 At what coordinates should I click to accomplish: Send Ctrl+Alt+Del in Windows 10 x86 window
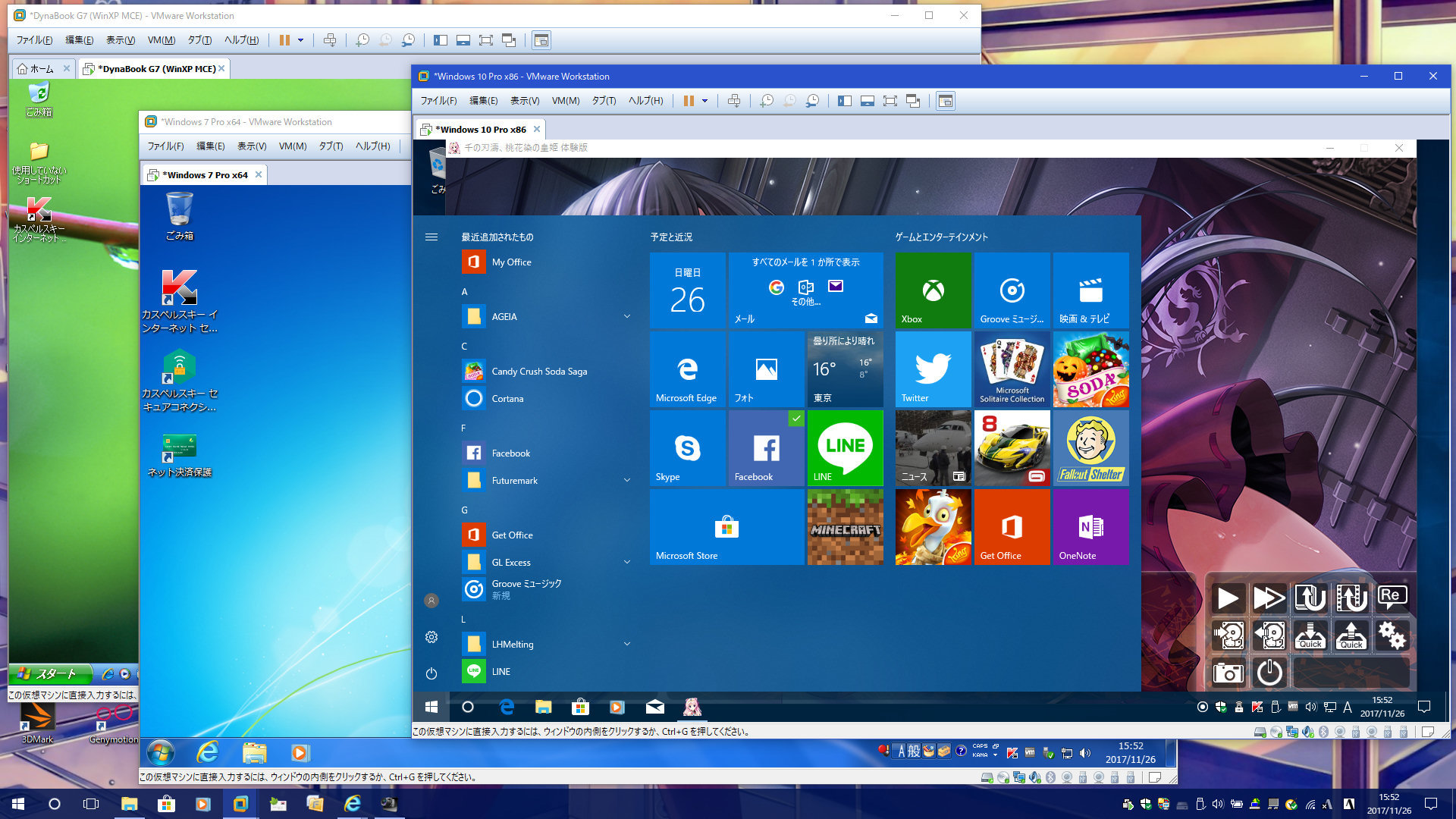pos(733,101)
